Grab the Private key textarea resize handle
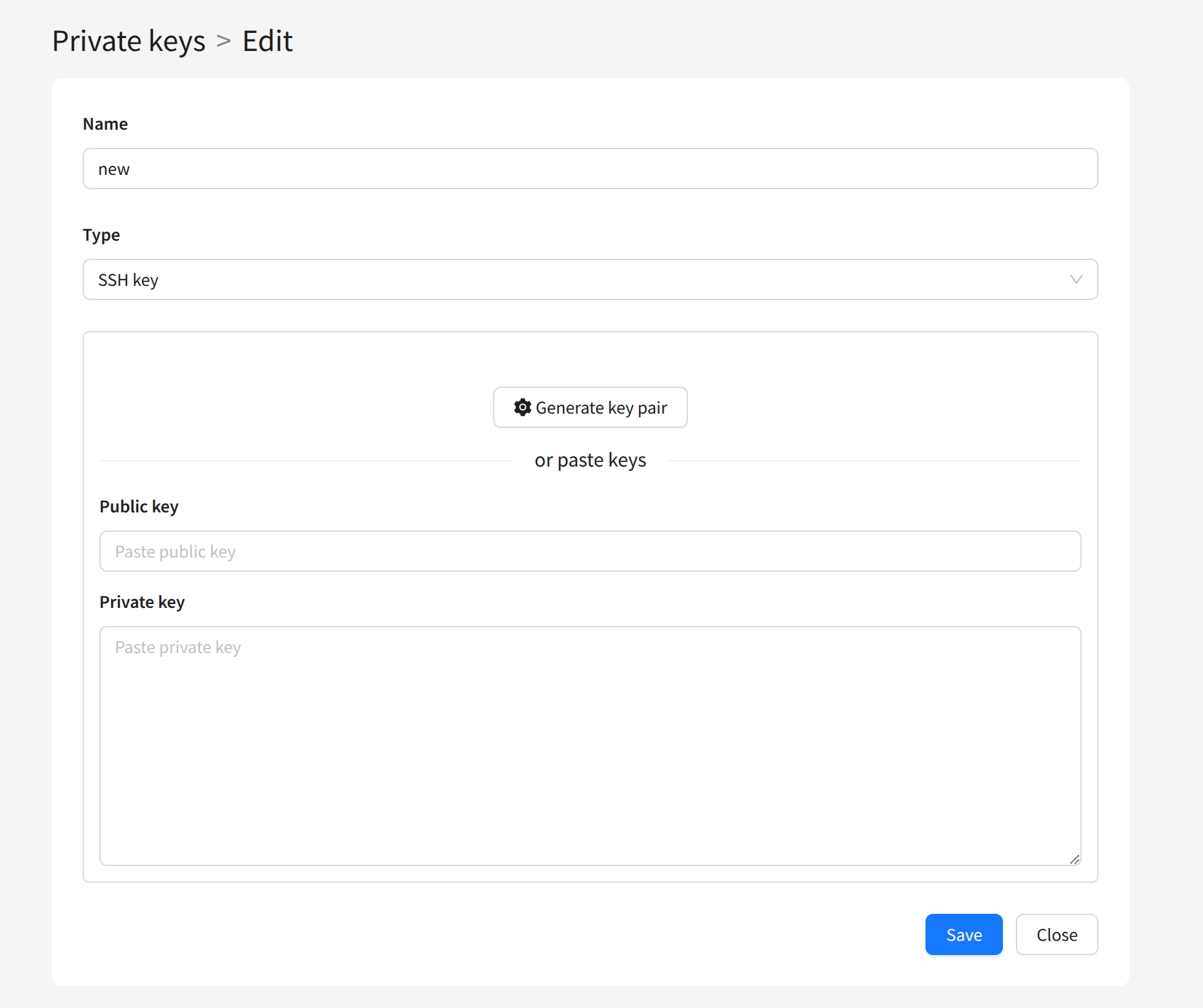1203x1008 pixels. 1074,859
